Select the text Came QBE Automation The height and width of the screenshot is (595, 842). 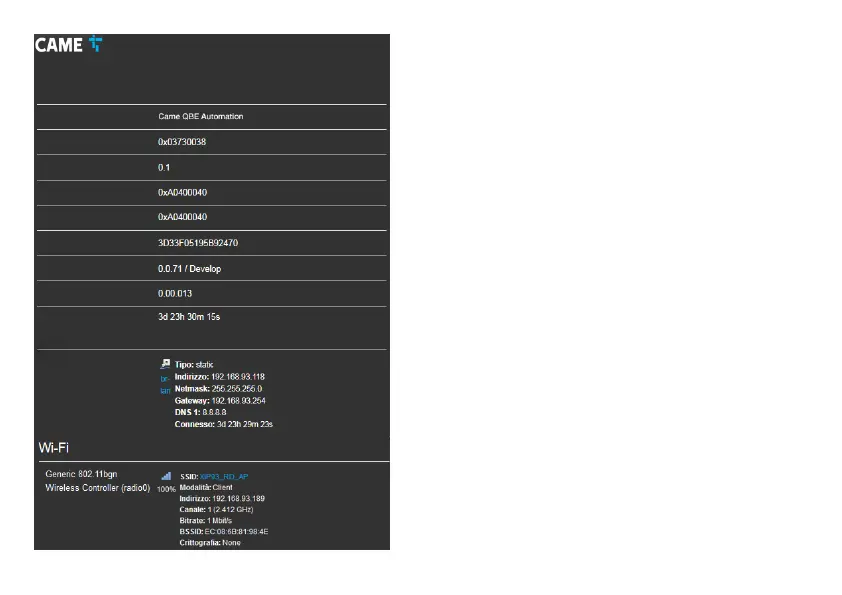point(201,117)
